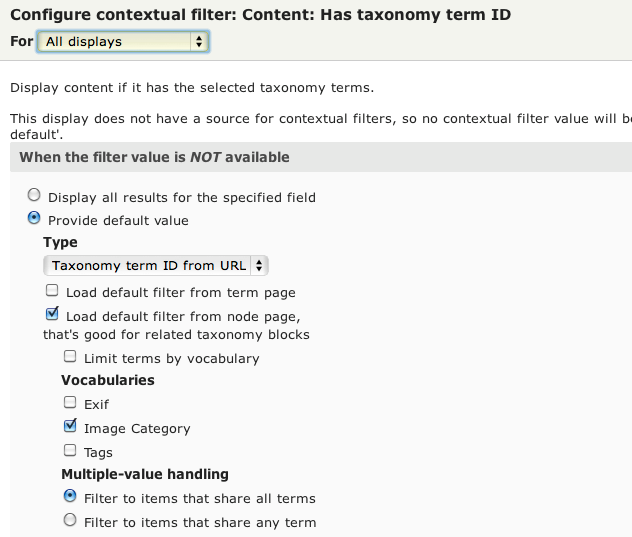Click the "Tags" label text

[98, 453]
